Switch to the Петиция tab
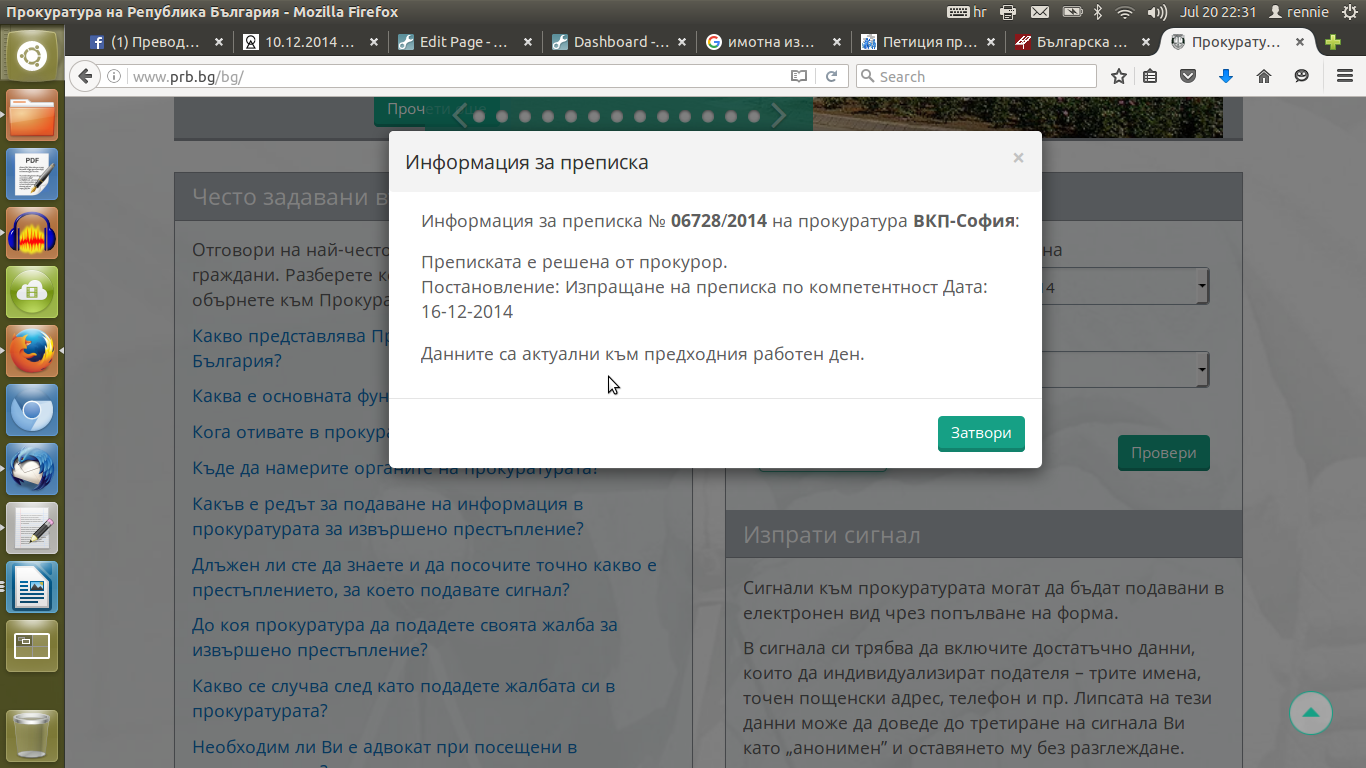Image resolution: width=1366 pixels, height=768 pixels. [x=929, y=42]
